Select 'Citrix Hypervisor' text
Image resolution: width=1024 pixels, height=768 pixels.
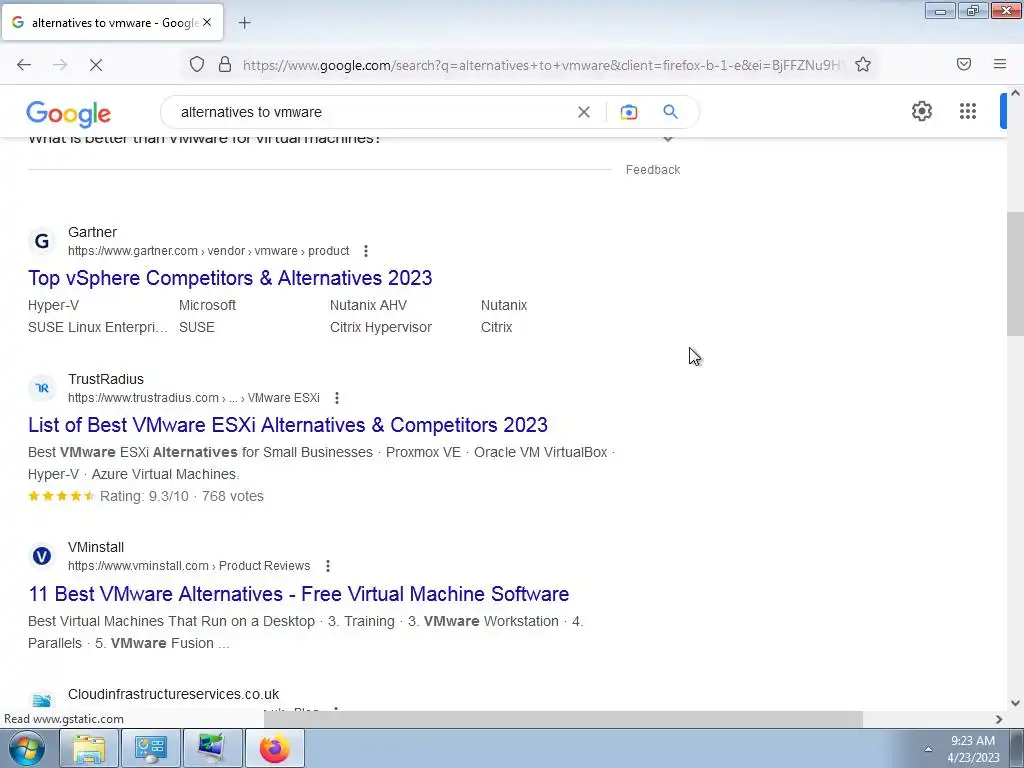pos(381,327)
